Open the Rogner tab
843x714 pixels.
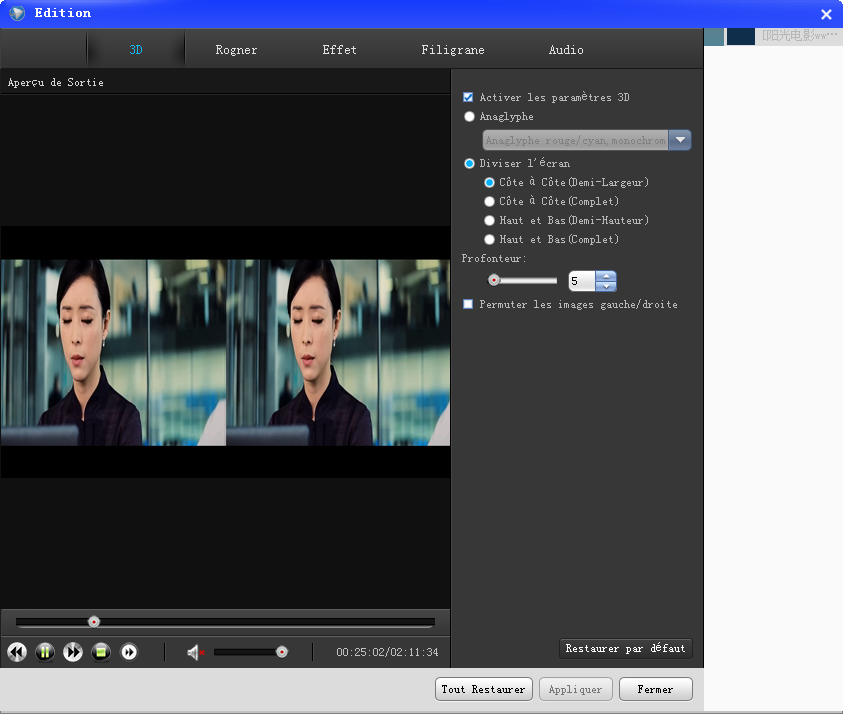point(236,49)
